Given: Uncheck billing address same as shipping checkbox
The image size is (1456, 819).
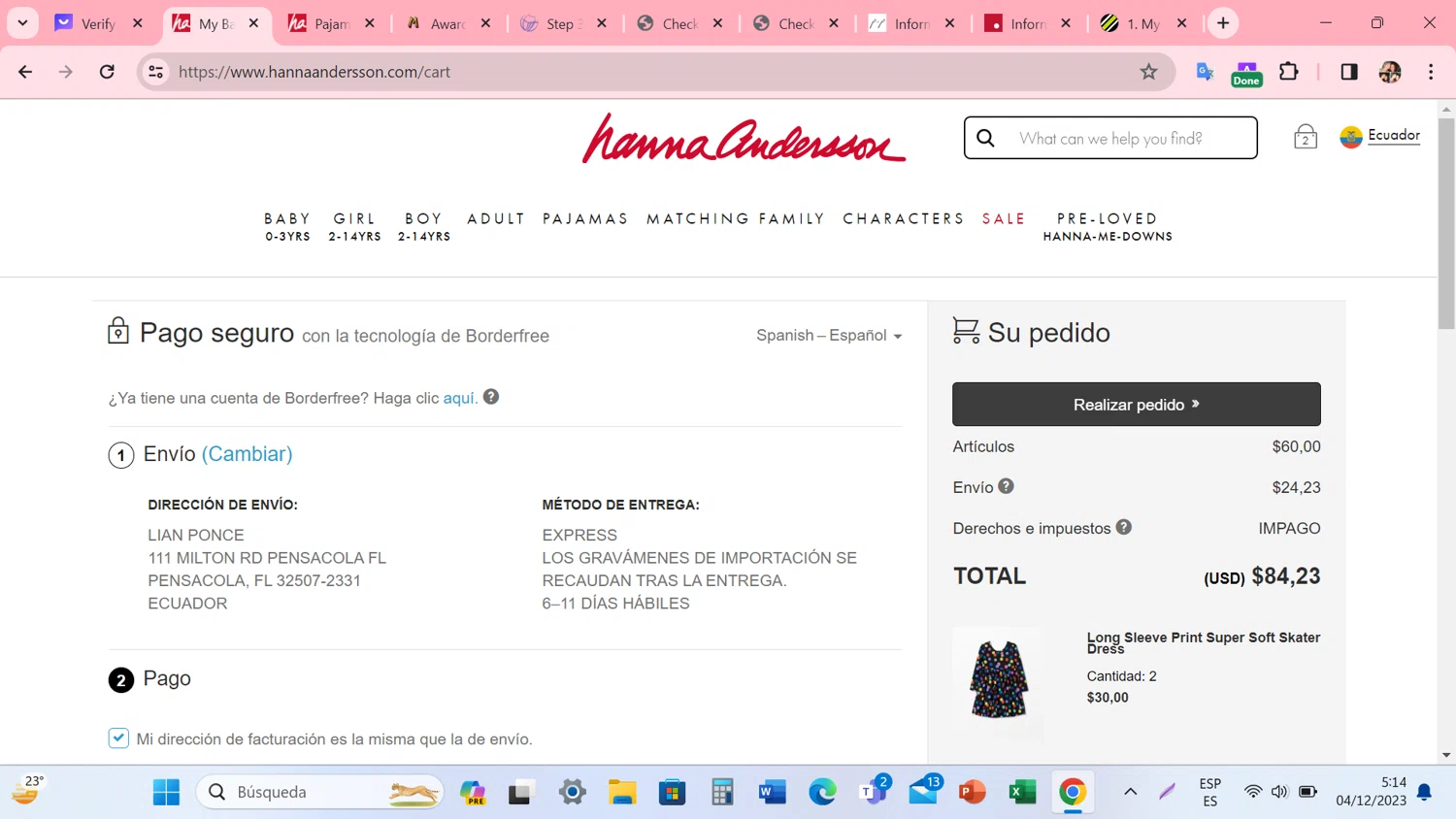Looking at the screenshot, I should coord(118,738).
